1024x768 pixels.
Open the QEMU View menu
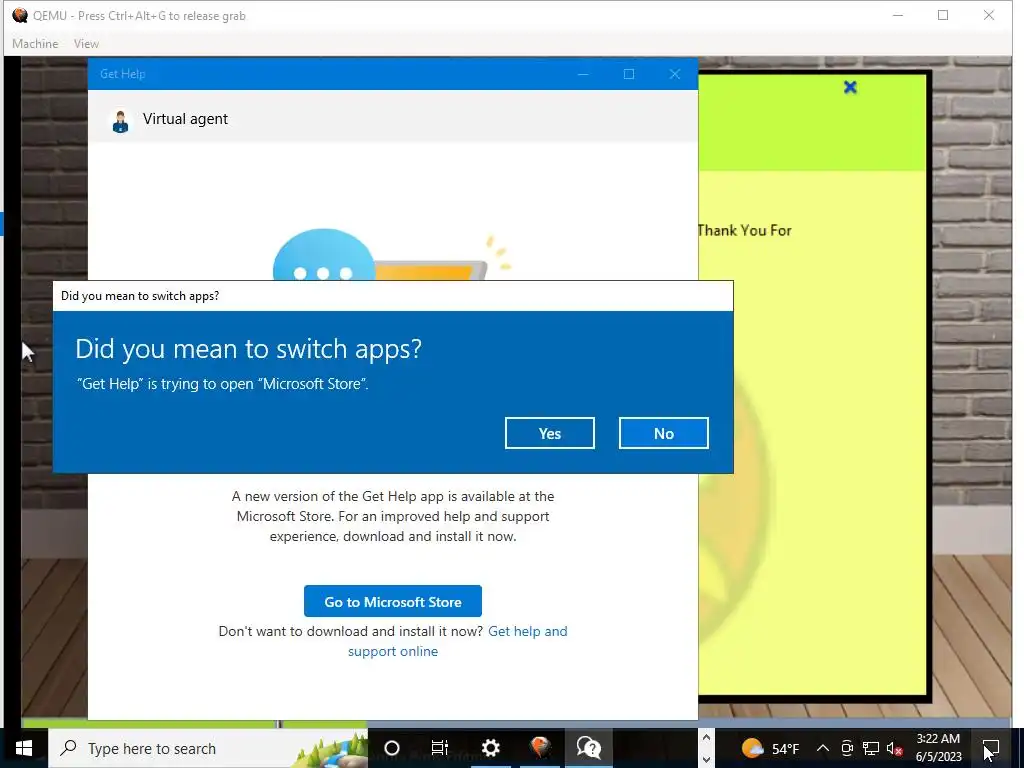pyautogui.click(x=86, y=44)
